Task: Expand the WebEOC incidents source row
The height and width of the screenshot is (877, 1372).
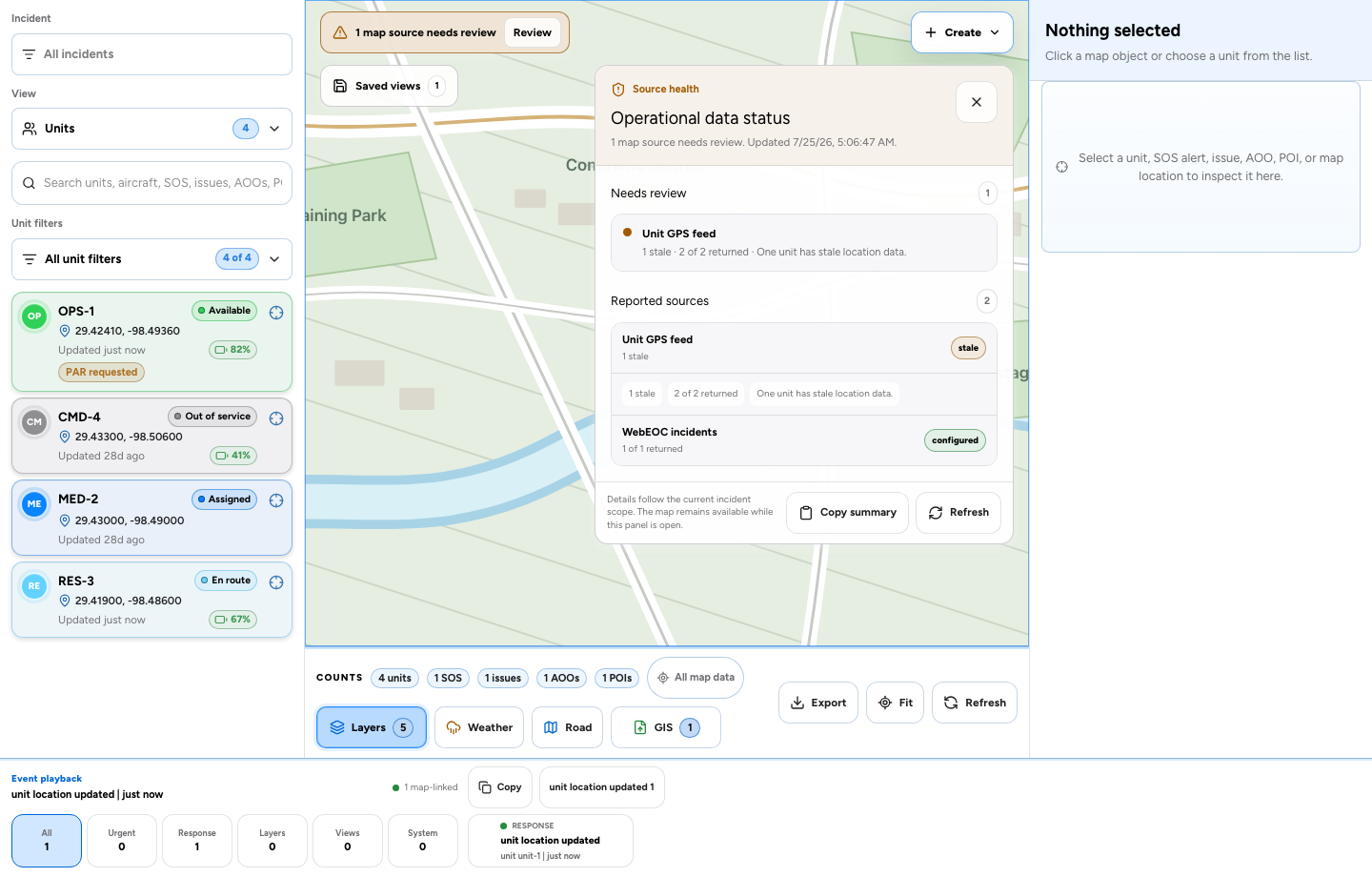Action: 803,440
